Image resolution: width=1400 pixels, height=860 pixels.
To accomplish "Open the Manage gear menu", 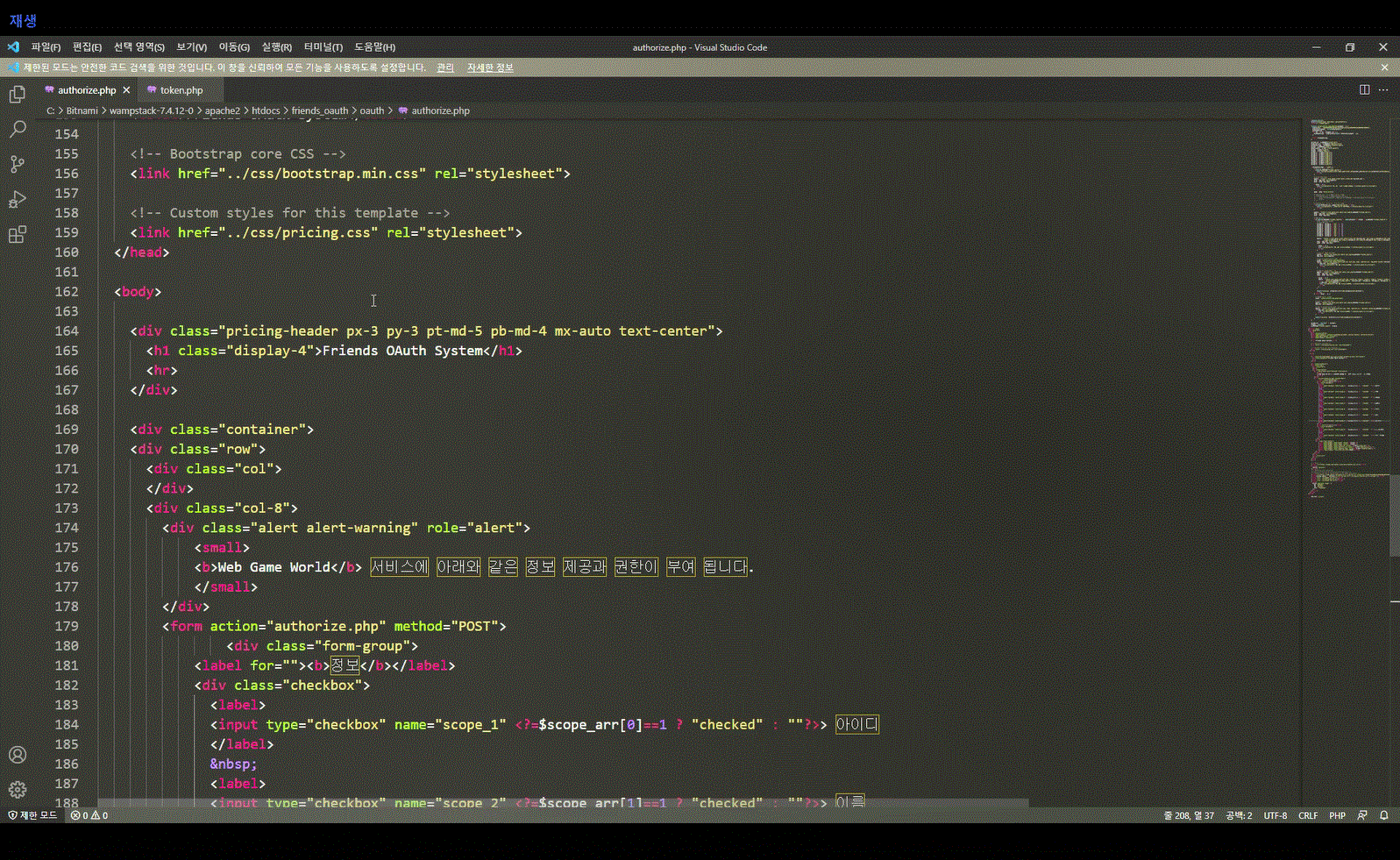I will [18, 790].
